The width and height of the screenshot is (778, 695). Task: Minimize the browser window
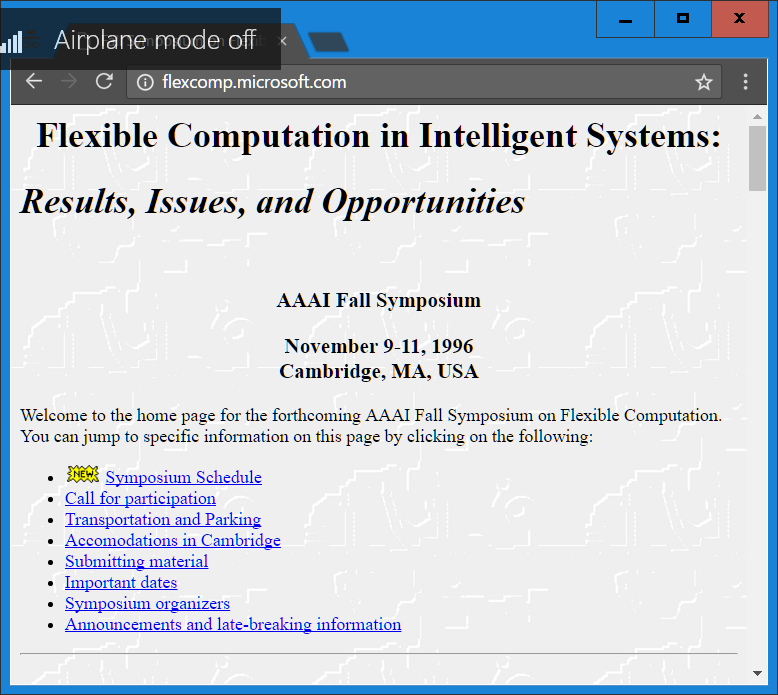pyautogui.click(x=625, y=19)
